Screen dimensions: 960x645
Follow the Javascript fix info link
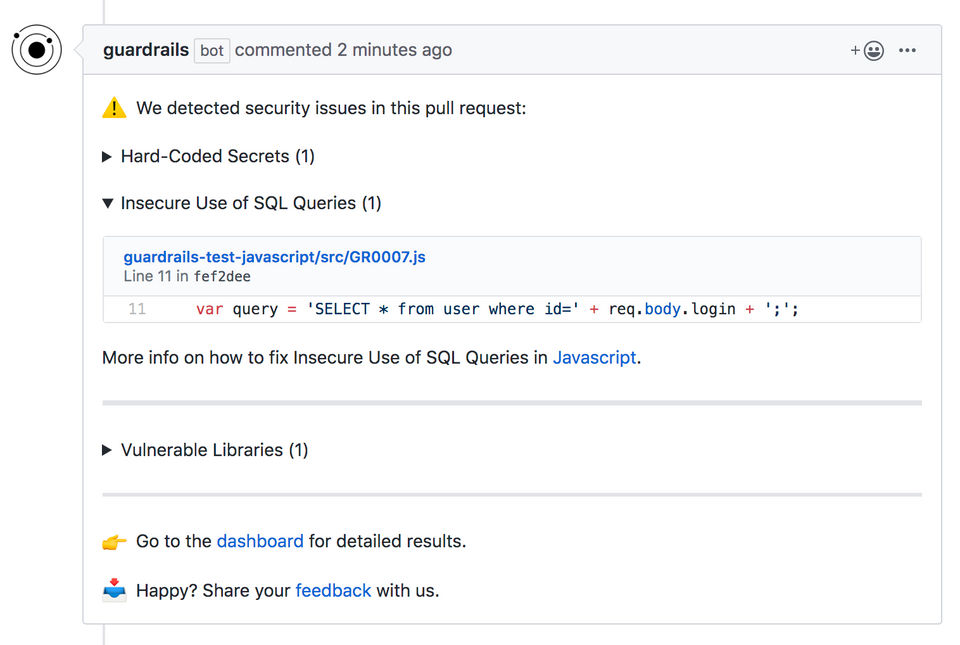pyautogui.click(x=594, y=357)
